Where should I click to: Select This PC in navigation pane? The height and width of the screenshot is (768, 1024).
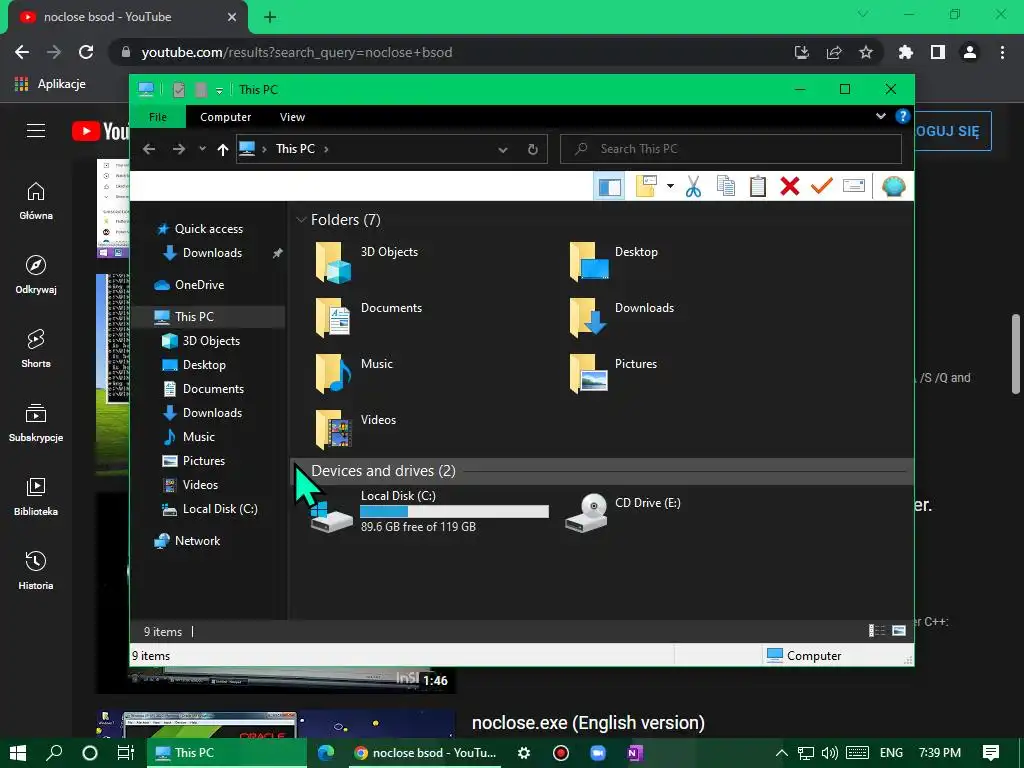(x=194, y=317)
